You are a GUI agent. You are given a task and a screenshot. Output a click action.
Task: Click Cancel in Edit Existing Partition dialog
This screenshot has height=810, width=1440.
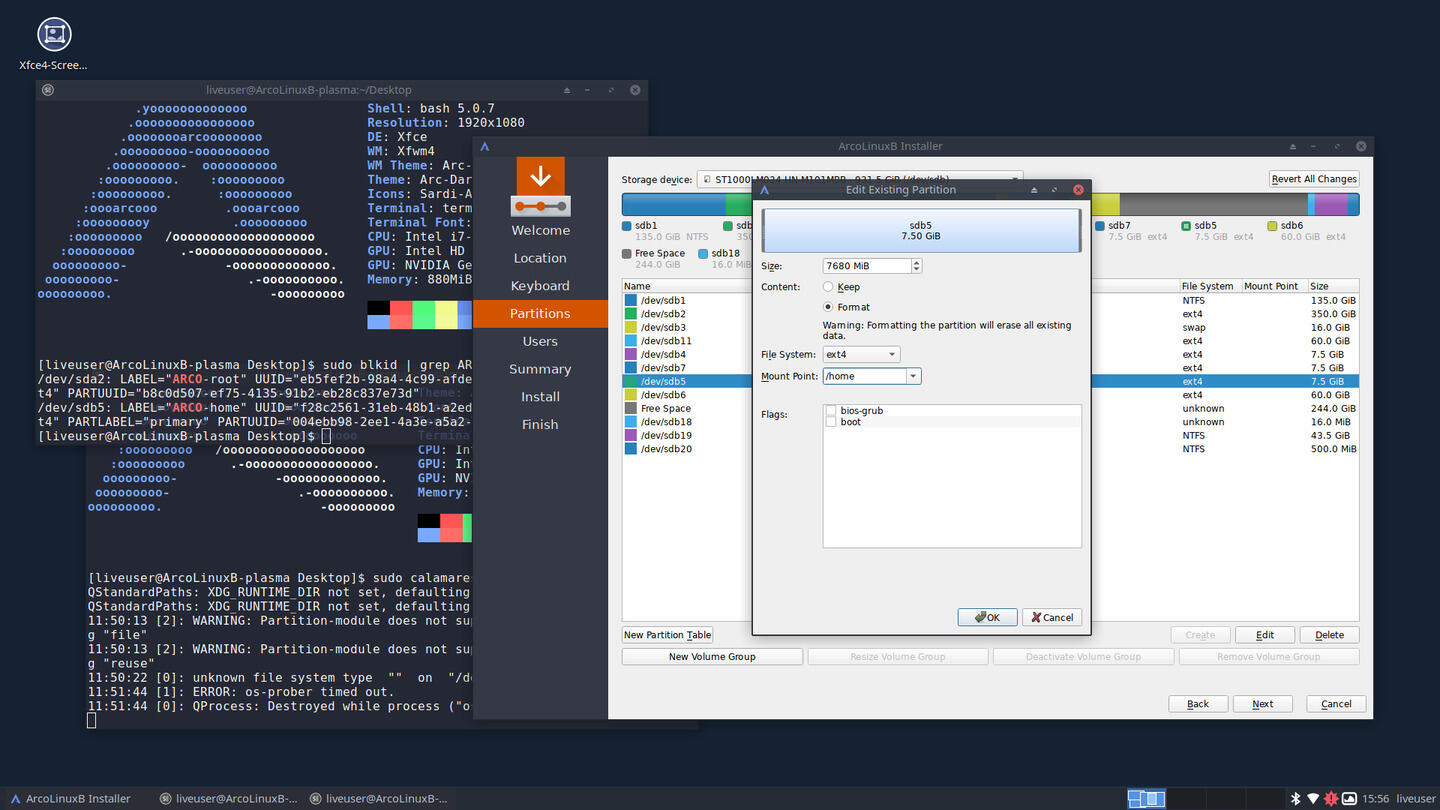1051,617
